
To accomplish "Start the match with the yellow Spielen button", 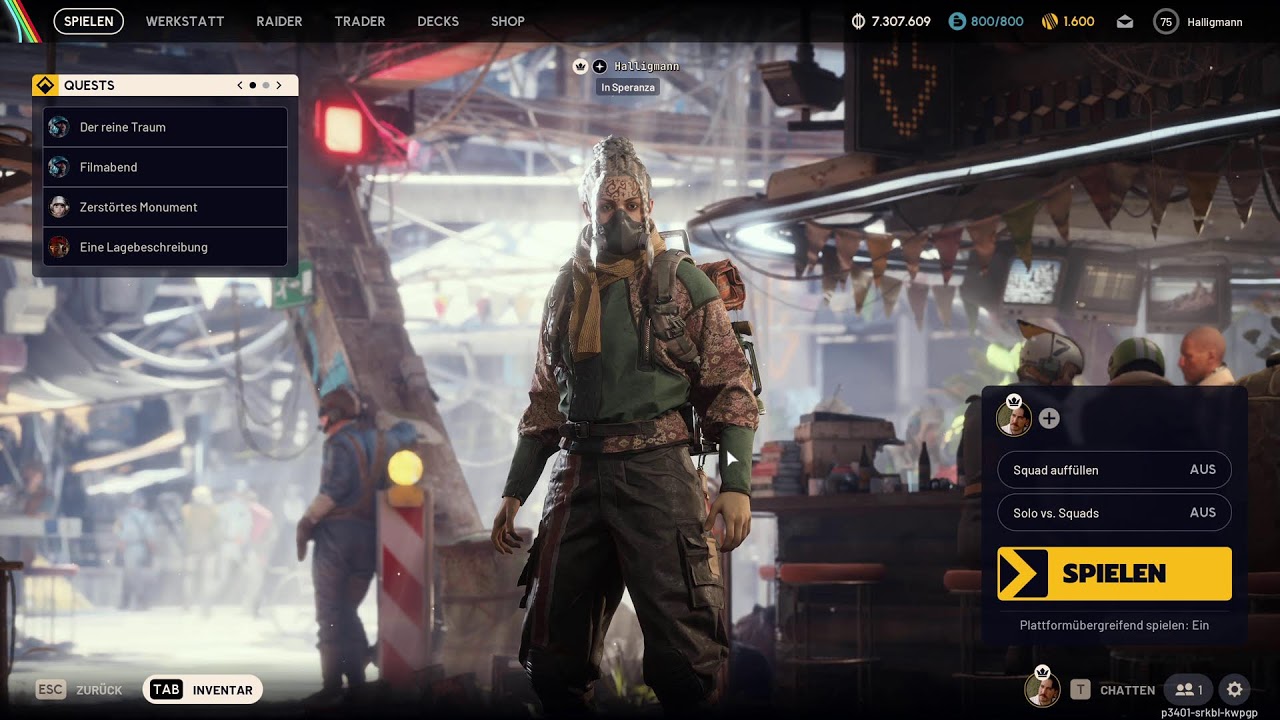I will (1114, 574).
